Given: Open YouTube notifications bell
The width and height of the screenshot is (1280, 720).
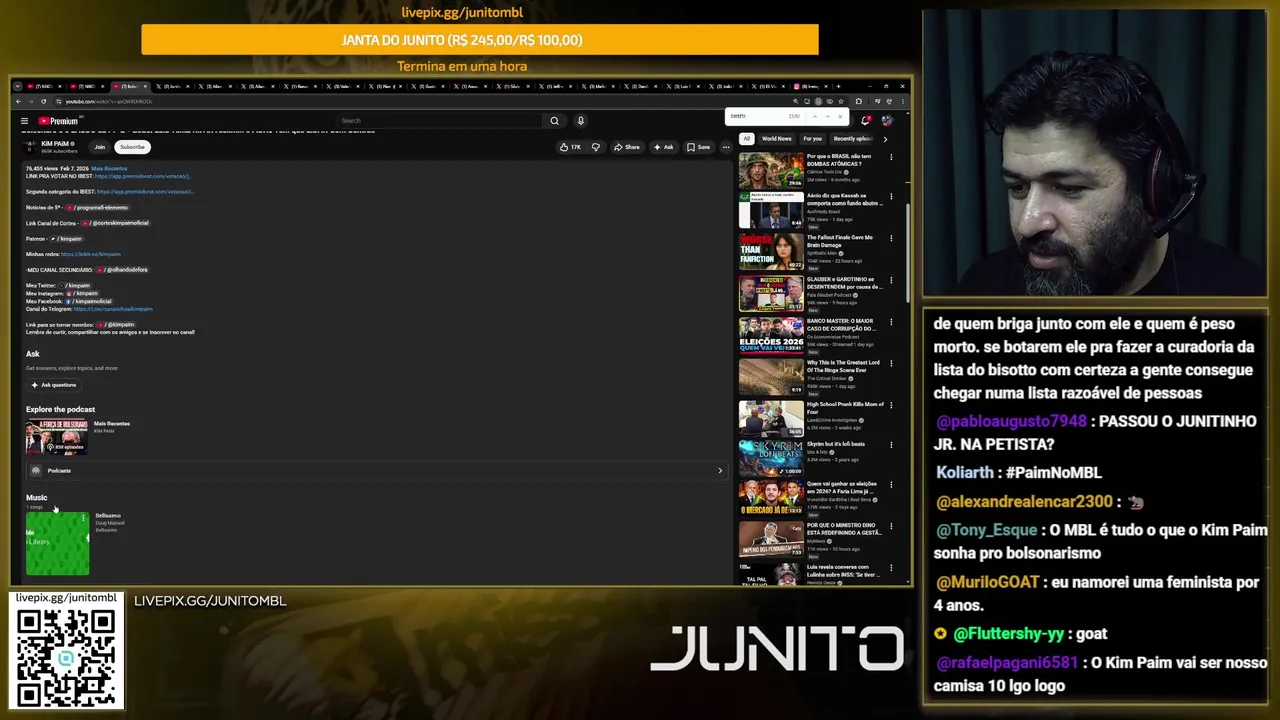Looking at the screenshot, I should (866, 121).
